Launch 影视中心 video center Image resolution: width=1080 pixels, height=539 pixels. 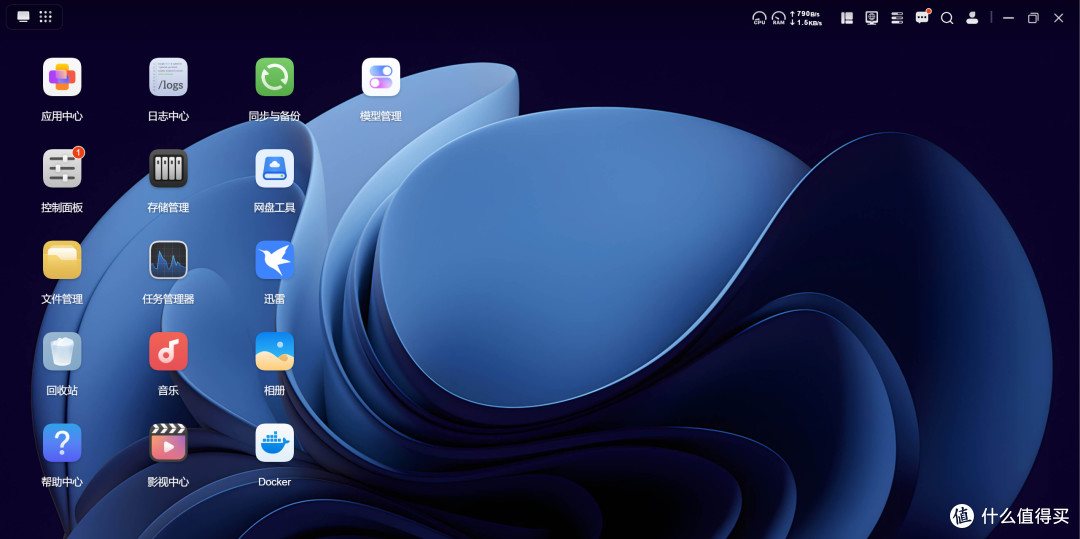tap(168, 443)
